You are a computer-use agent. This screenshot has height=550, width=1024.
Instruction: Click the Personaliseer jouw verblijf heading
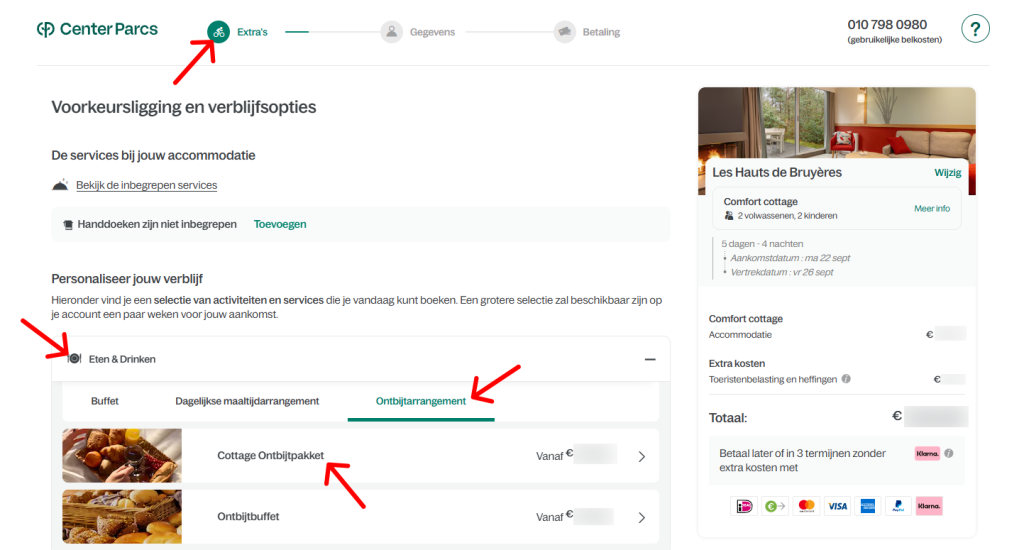pyautogui.click(x=127, y=279)
